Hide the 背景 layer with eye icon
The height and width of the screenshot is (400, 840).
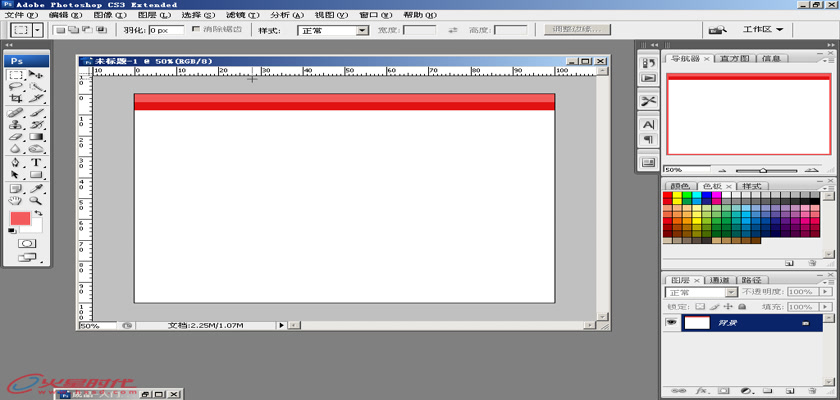tap(671, 323)
